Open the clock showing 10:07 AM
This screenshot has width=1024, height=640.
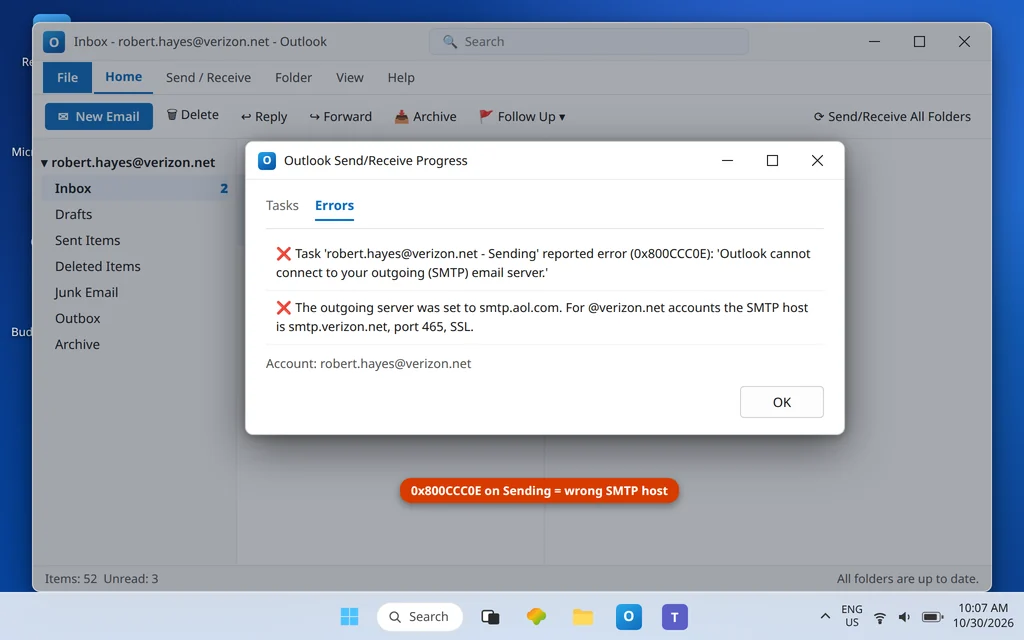pos(983,616)
